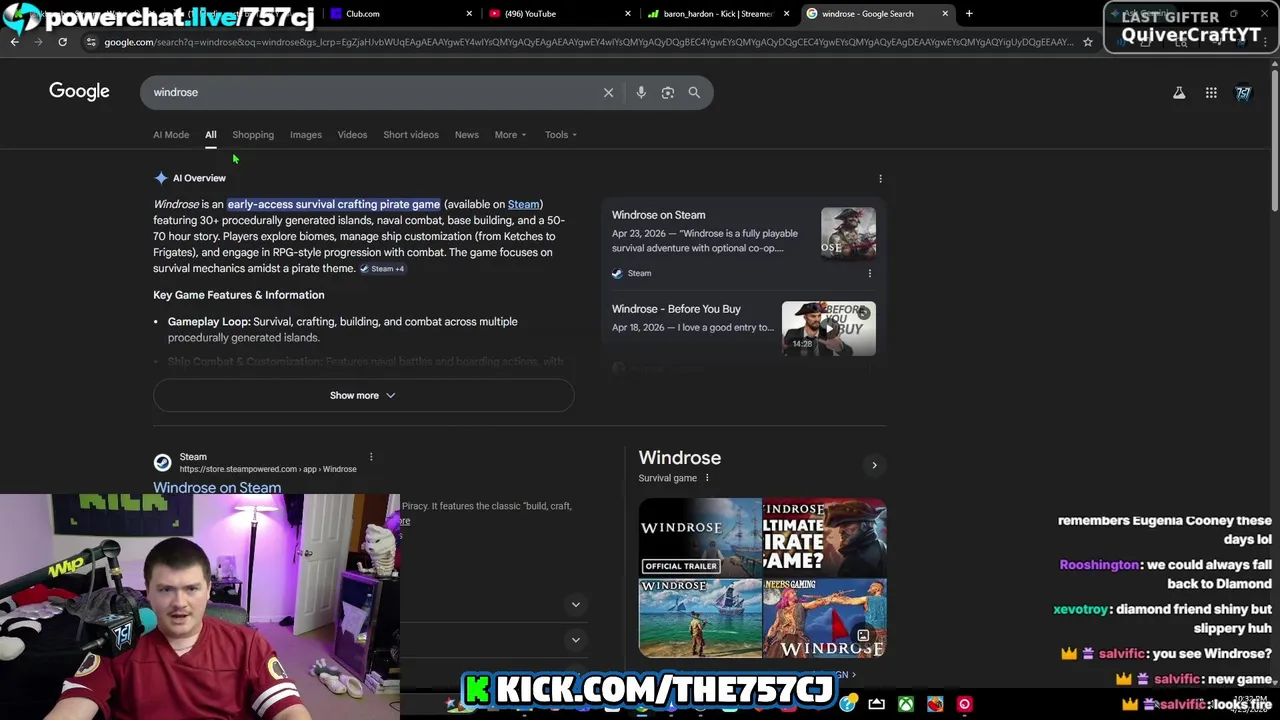Click the Steam favicon of first result
1280x720 pixels.
[162, 462]
